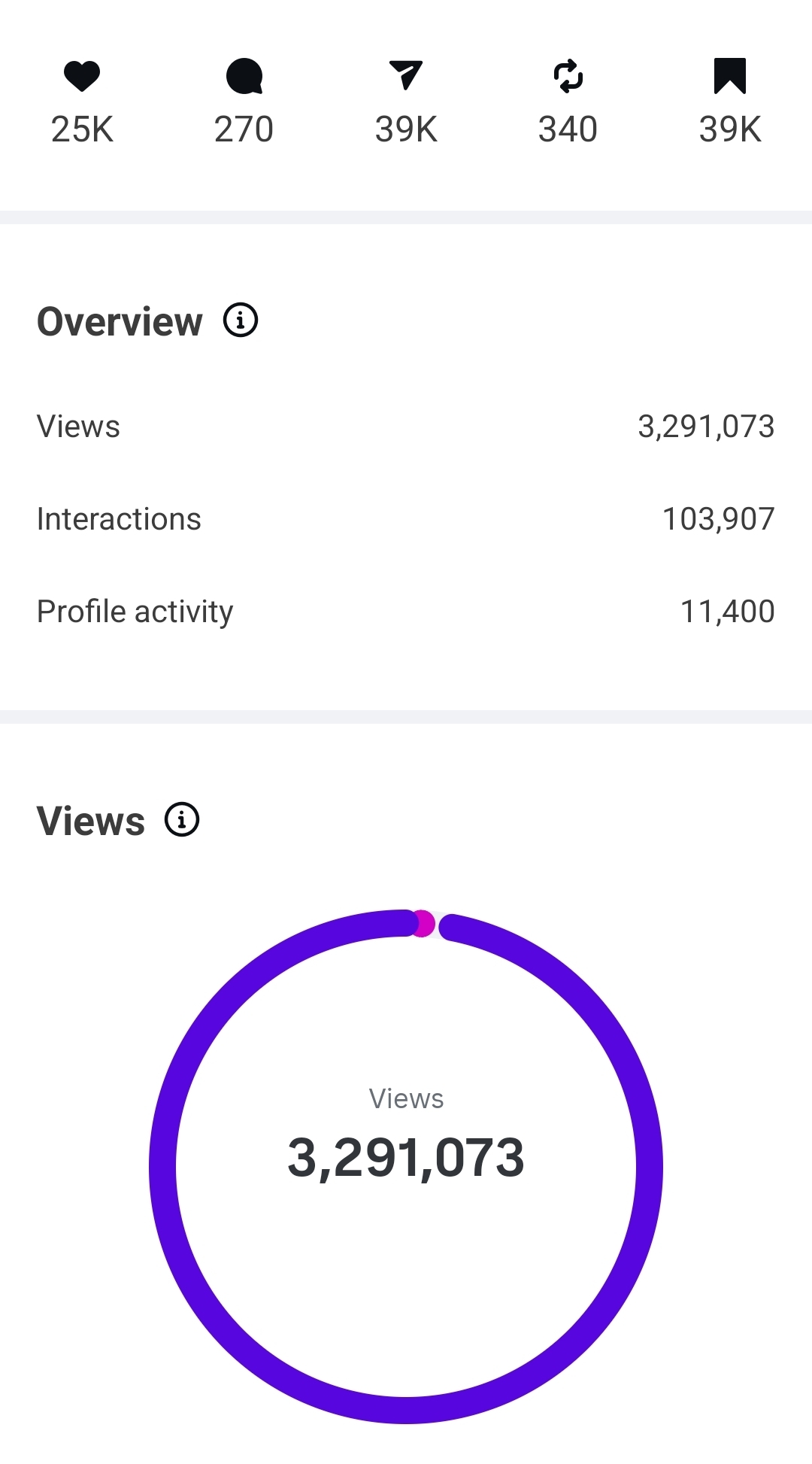Click the magenta dot on views ring
The image size is (812, 1464).
pyautogui.click(x=423, y=923)
